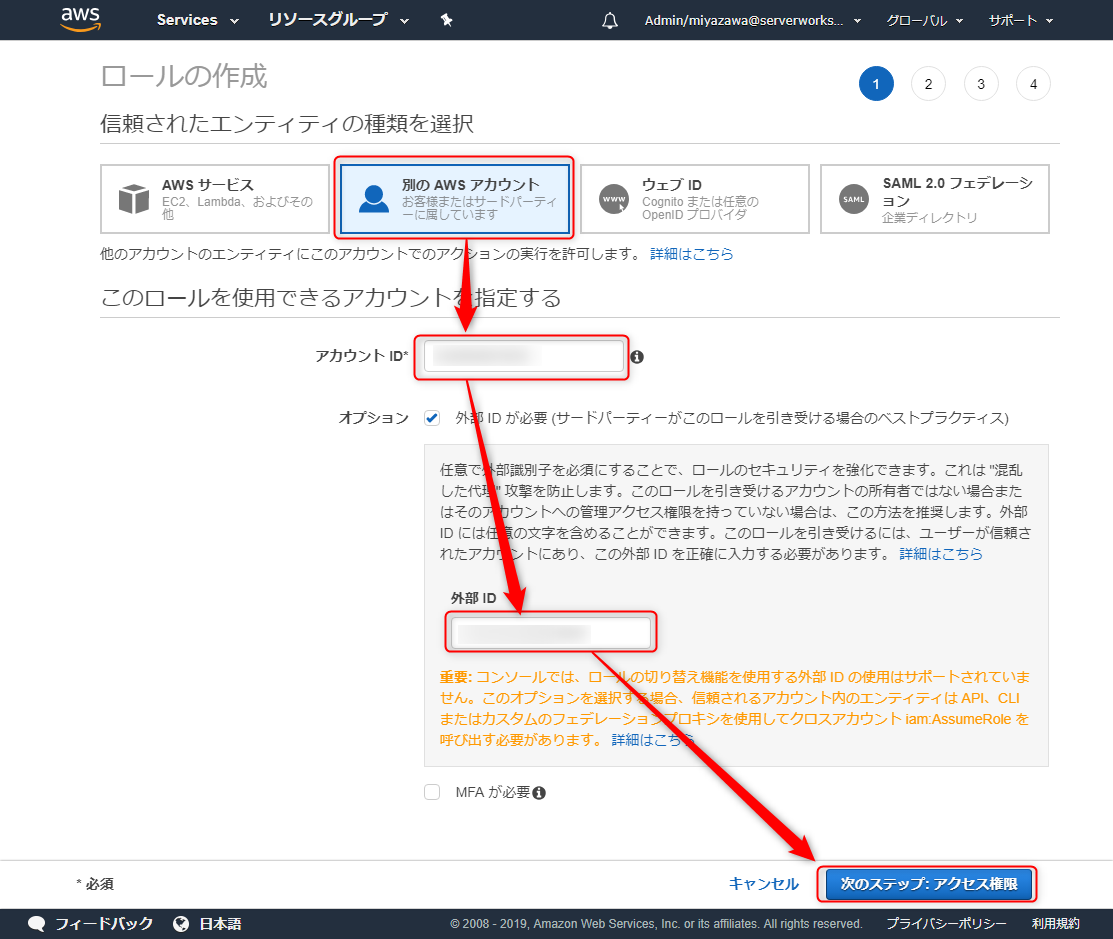This screenshot has width=1113, height=939.
Task: Open the notifications bell icon
Action: (x=610, y=21)
